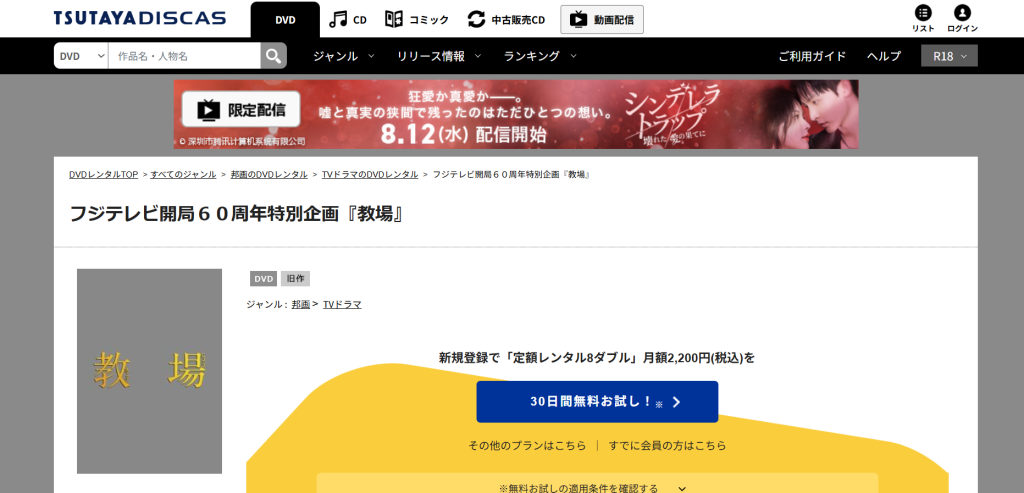Expand the ジャンル menu
The width and height of the screenshot is (1024, 493).
pyautogui.click(x=344, y=56)
